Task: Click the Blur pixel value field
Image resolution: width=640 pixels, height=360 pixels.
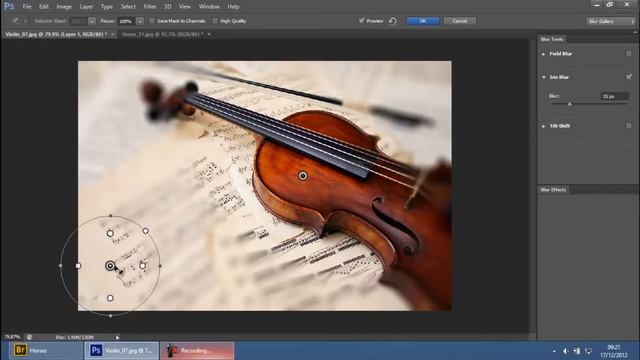Action: pos(615,96)
